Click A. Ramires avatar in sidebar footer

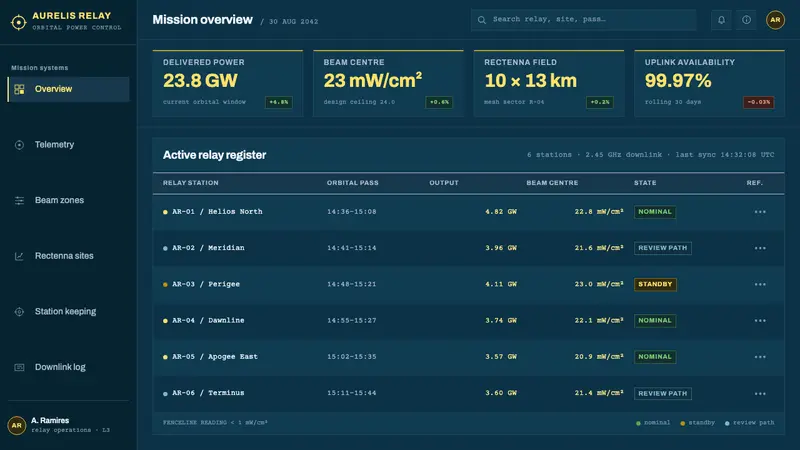click(x=17, y=425)
